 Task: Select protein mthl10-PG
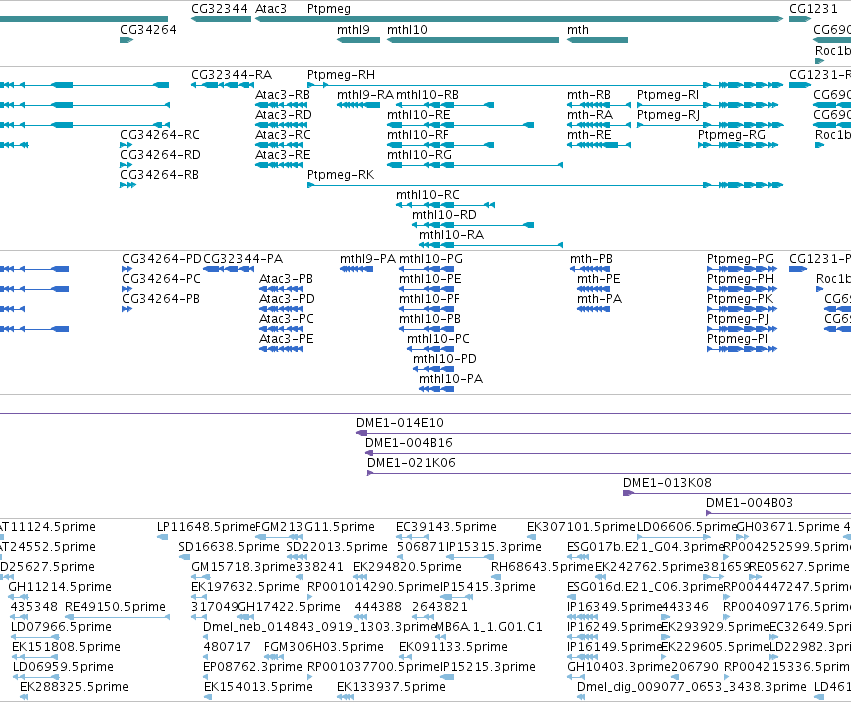(431, 259)
